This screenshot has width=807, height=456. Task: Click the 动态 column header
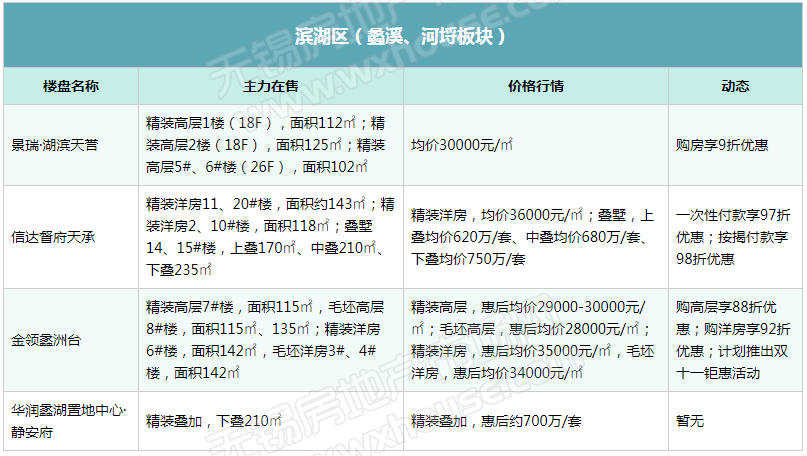pyautogui.click(x=735, y=86)
